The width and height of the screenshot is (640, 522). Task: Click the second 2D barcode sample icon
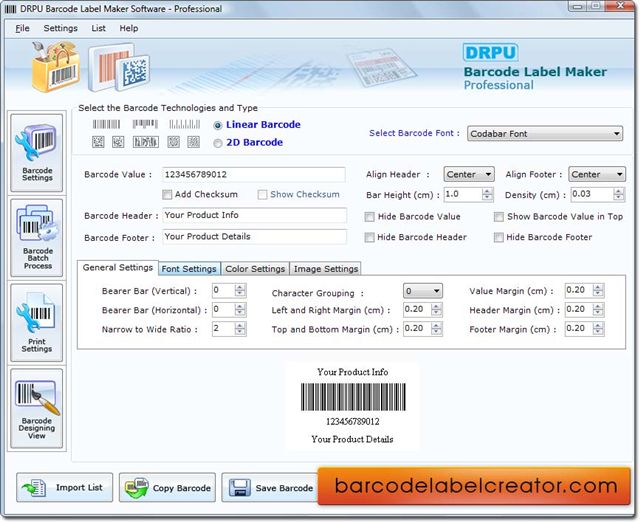118,142
